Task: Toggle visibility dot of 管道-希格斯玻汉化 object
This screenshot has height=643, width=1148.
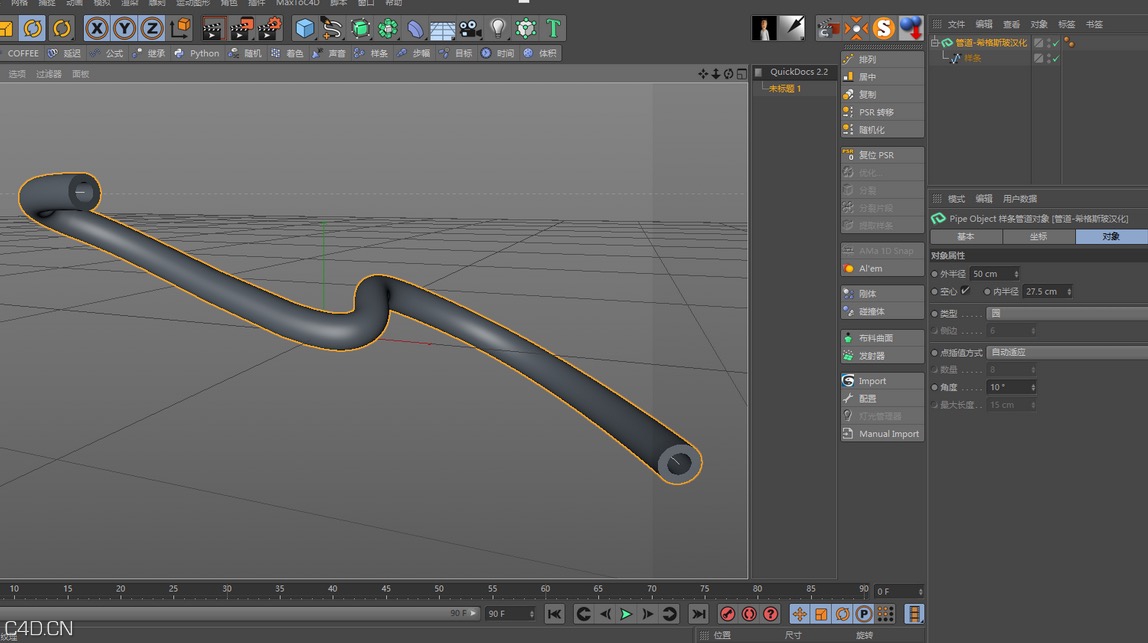Action: [1049, 40]
